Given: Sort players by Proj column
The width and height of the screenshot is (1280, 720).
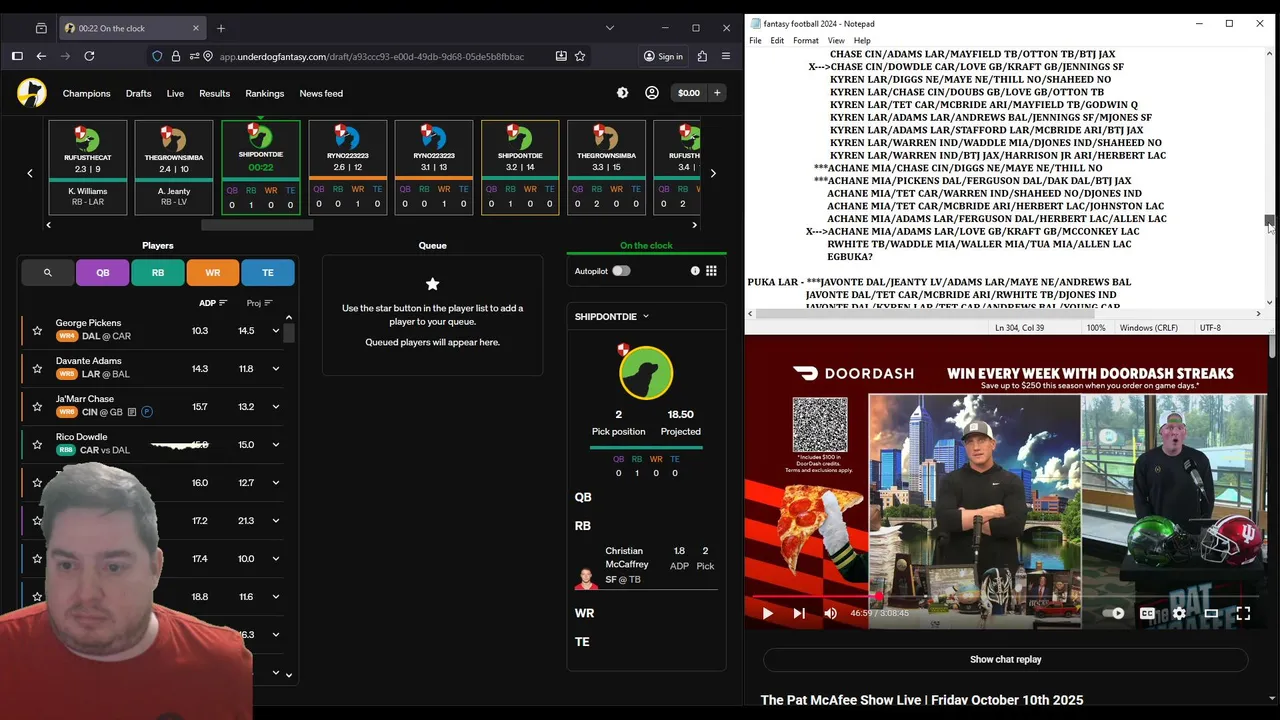Looking at the screenshot, I should click(259, 303).
